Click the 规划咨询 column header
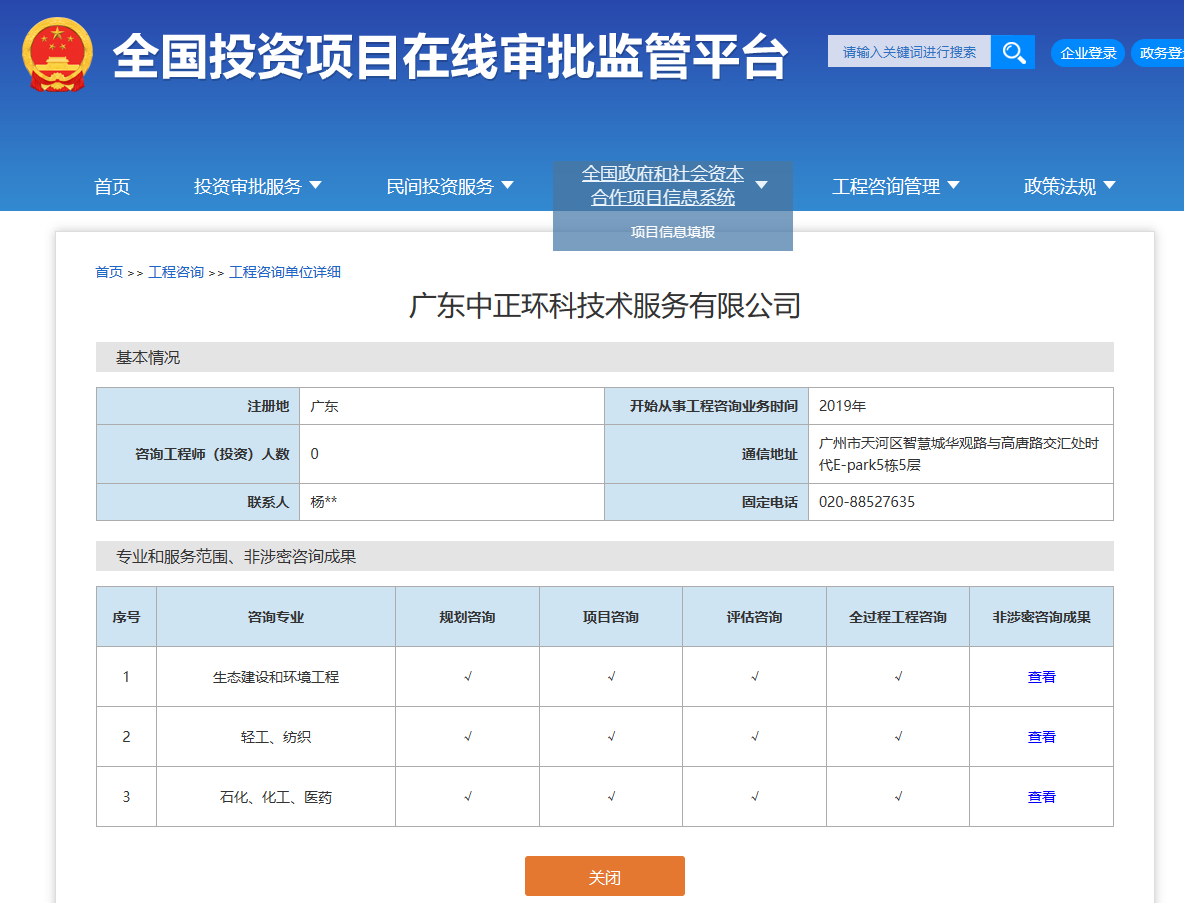The width and height of the screenshot is (1184, 903). pos(467,617)
